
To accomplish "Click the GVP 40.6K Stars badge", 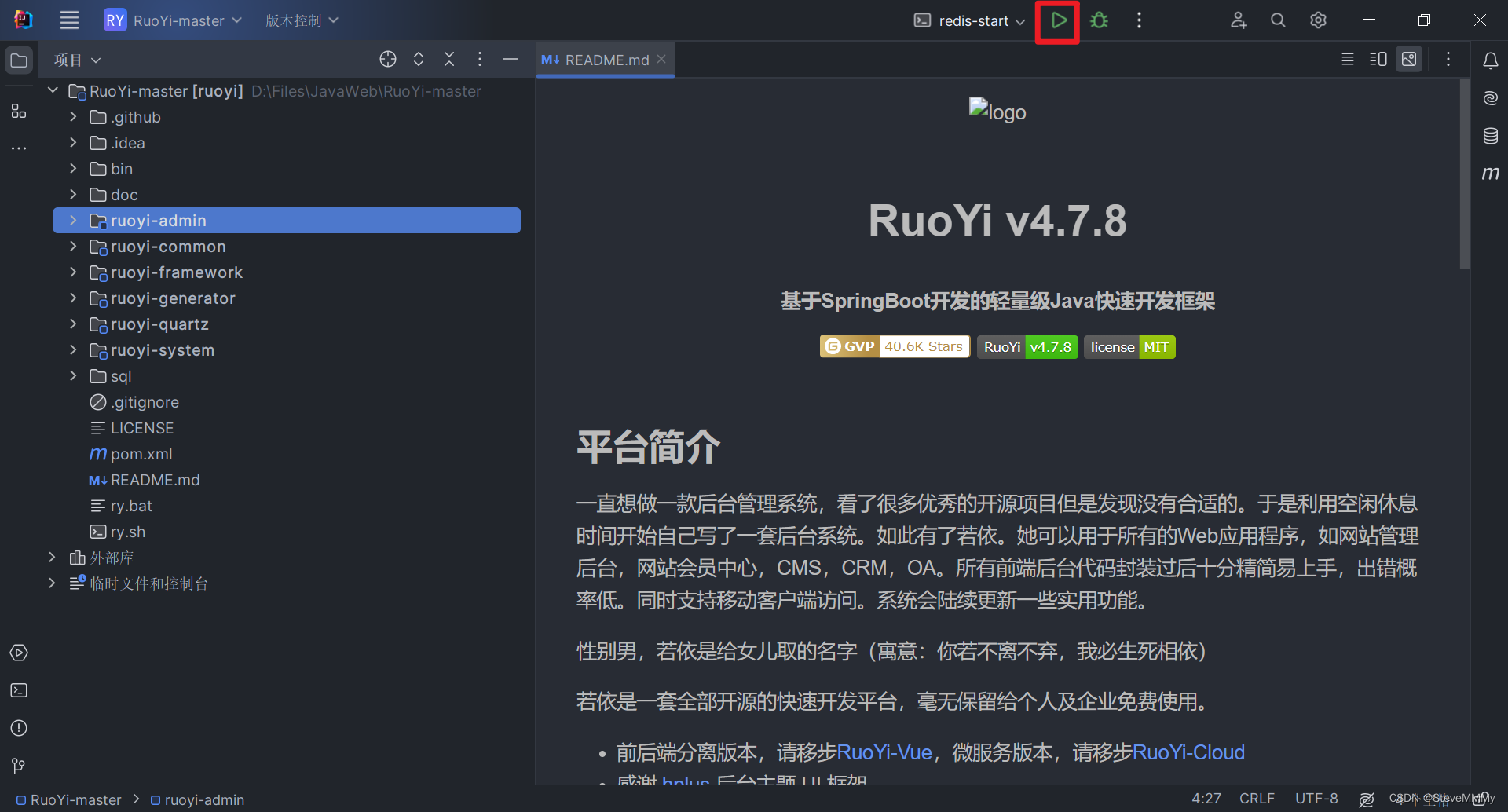I will (x=895, y=346).
